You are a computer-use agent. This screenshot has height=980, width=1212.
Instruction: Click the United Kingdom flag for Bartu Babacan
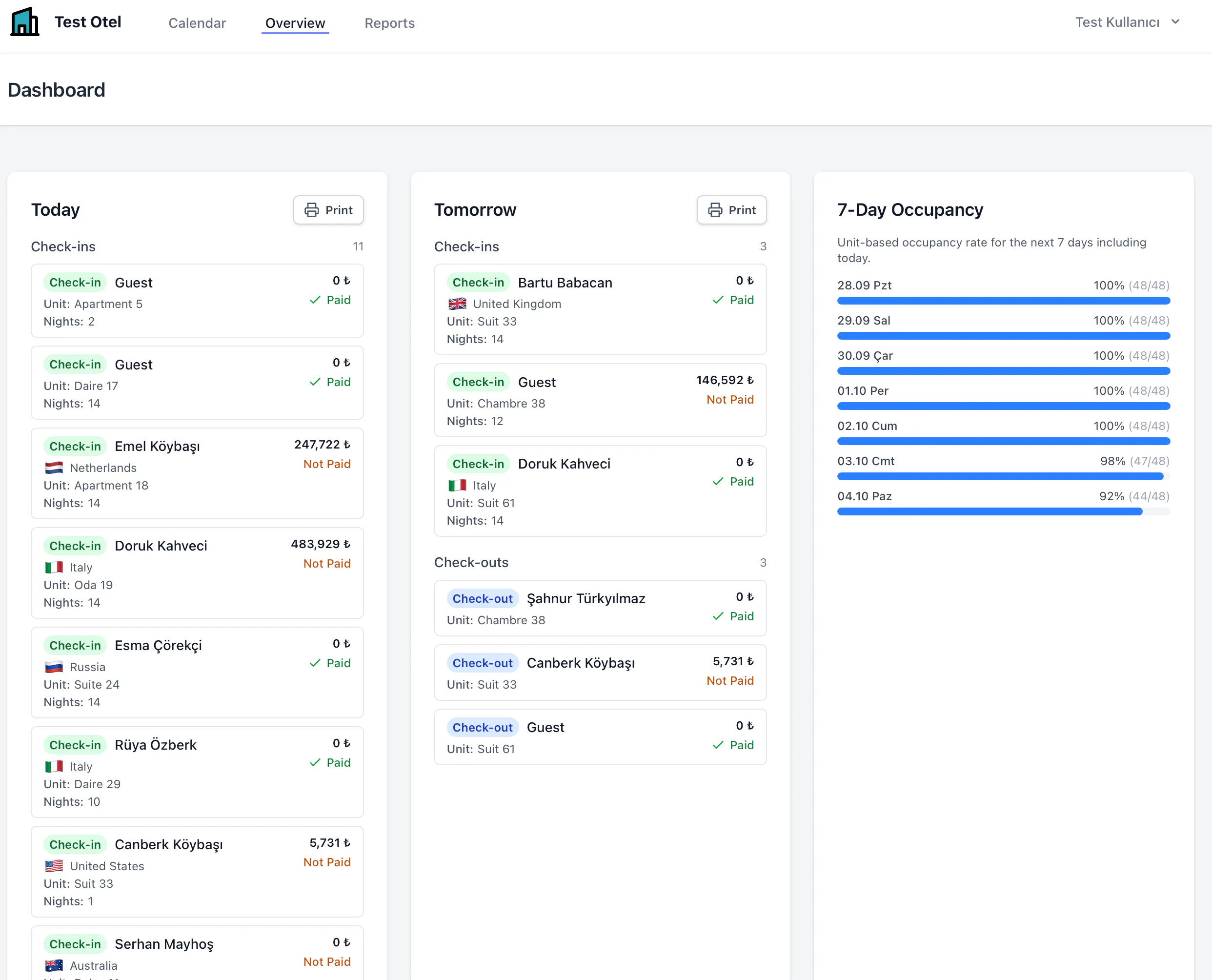pyautogui.click(x=457, y=304)
